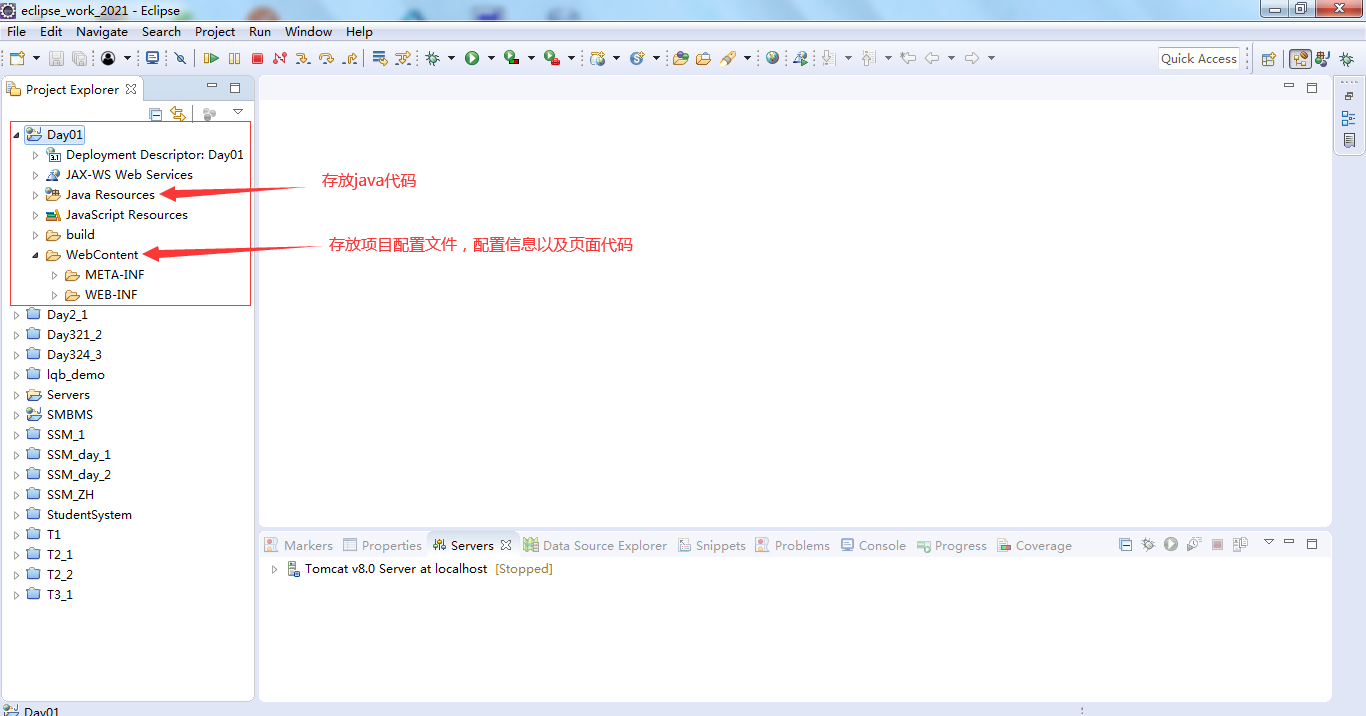Screen dimensions: 1366x716
Task: Select the Servers project folder
Action: click(x=68, y=395)
